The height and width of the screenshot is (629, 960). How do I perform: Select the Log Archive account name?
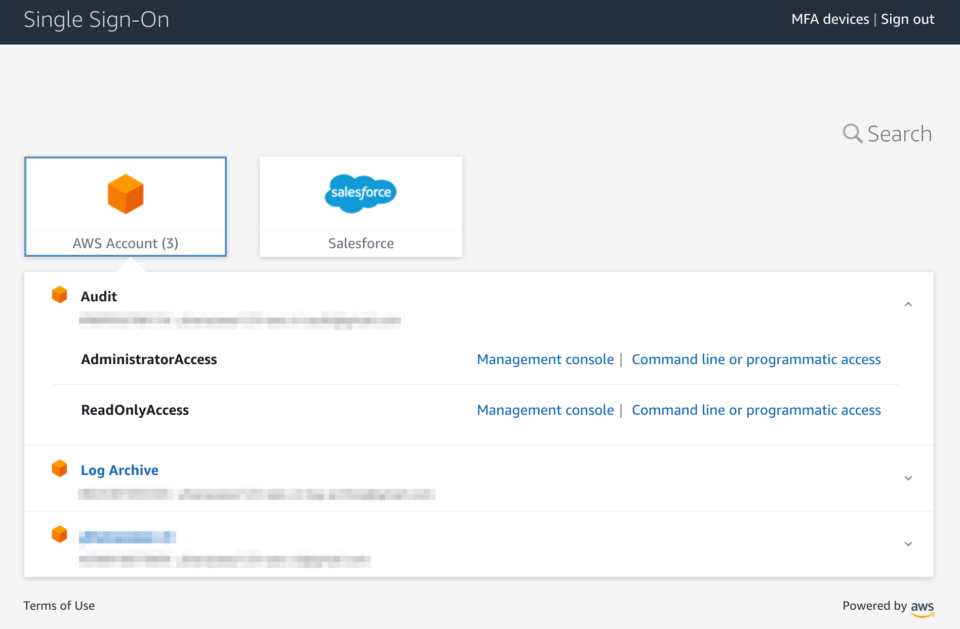click(120, 469)
